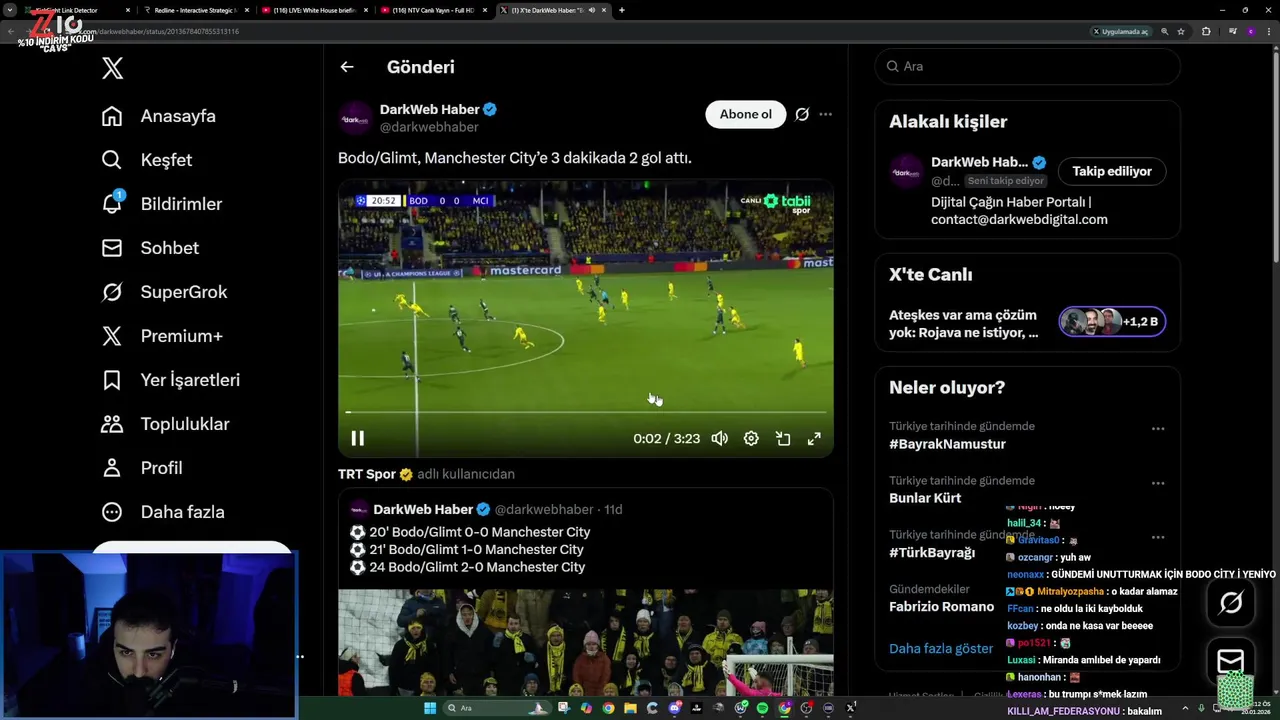Open video settings gear
The width and height of the screenshot is (1280, 720).
click(x=751, y=438)
